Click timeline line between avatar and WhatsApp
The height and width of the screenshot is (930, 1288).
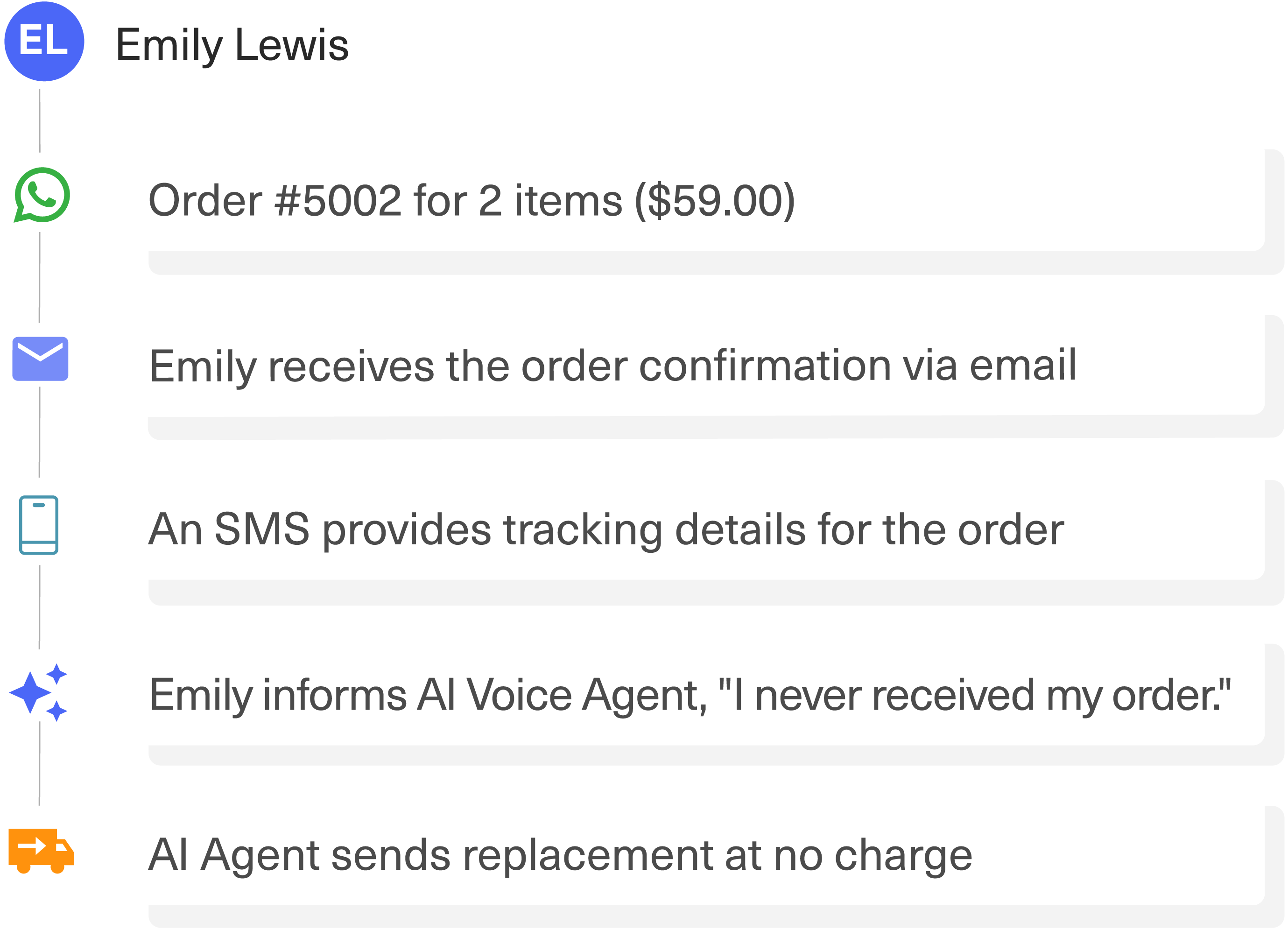tap(39, 120)
